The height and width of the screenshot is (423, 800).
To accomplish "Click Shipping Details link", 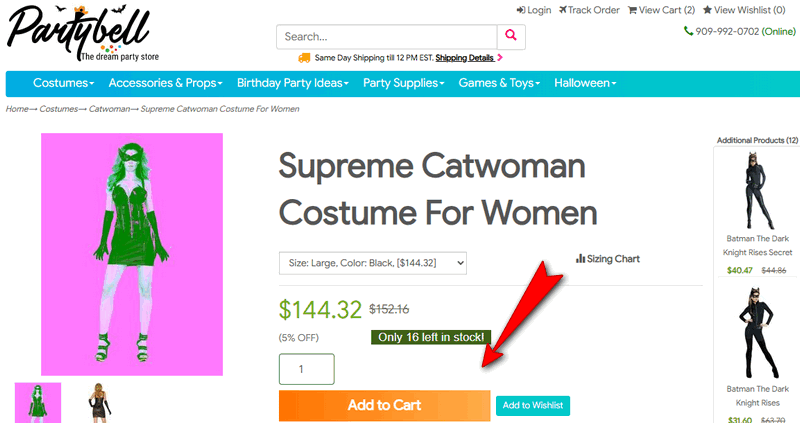I will pyautogui.click(x=463, y=58).
